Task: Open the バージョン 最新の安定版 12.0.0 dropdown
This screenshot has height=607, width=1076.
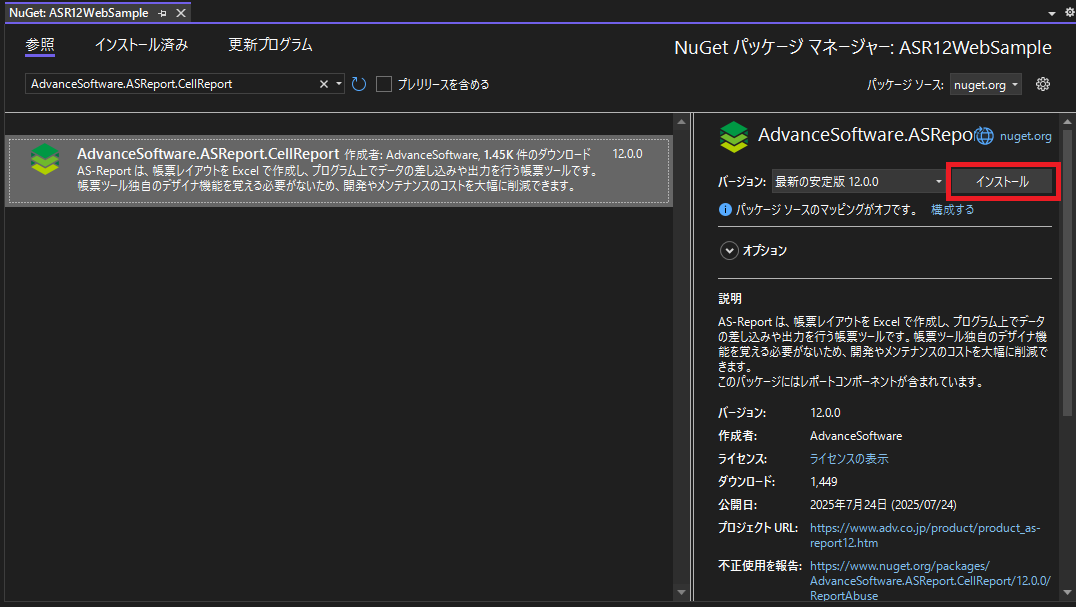Action: click(x=858, y=182)
